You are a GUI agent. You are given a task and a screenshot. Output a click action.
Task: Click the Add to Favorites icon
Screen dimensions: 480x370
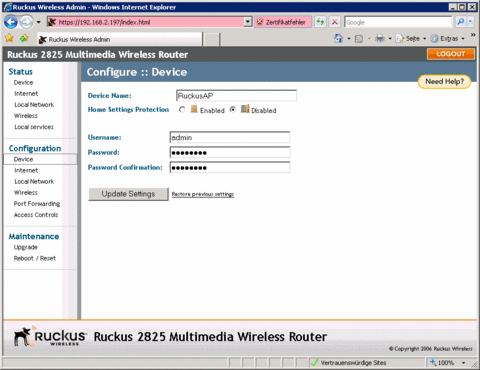tap(24, 39)
